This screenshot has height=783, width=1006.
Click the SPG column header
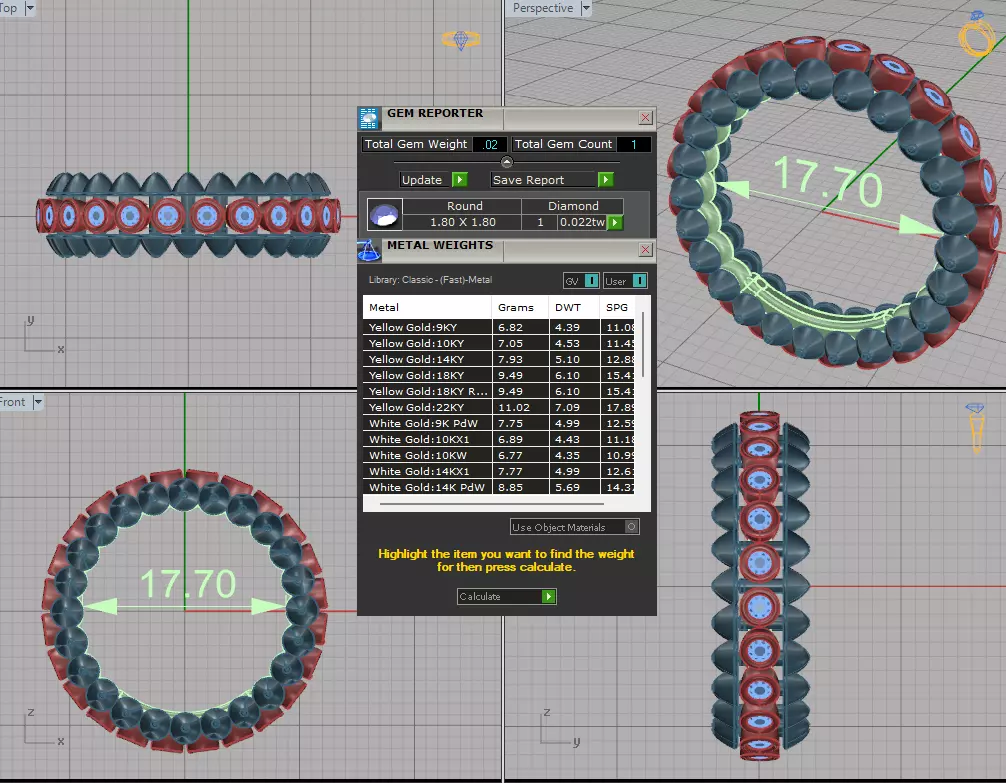point(617,307)
